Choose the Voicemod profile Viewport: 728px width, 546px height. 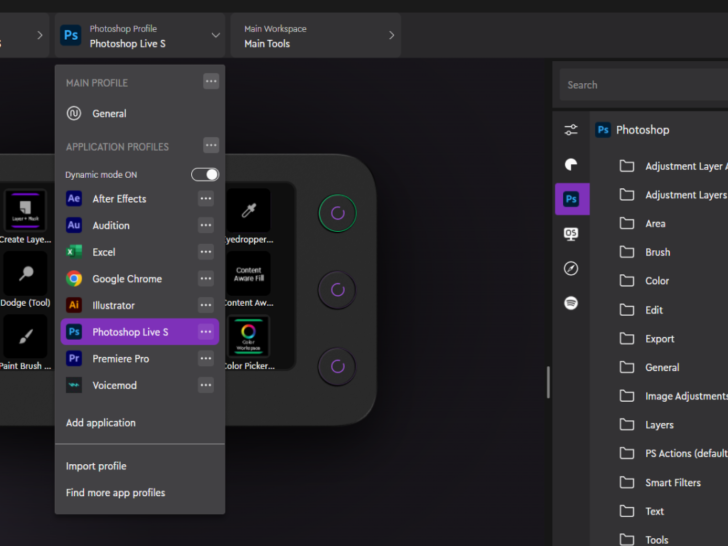[140, 385]
